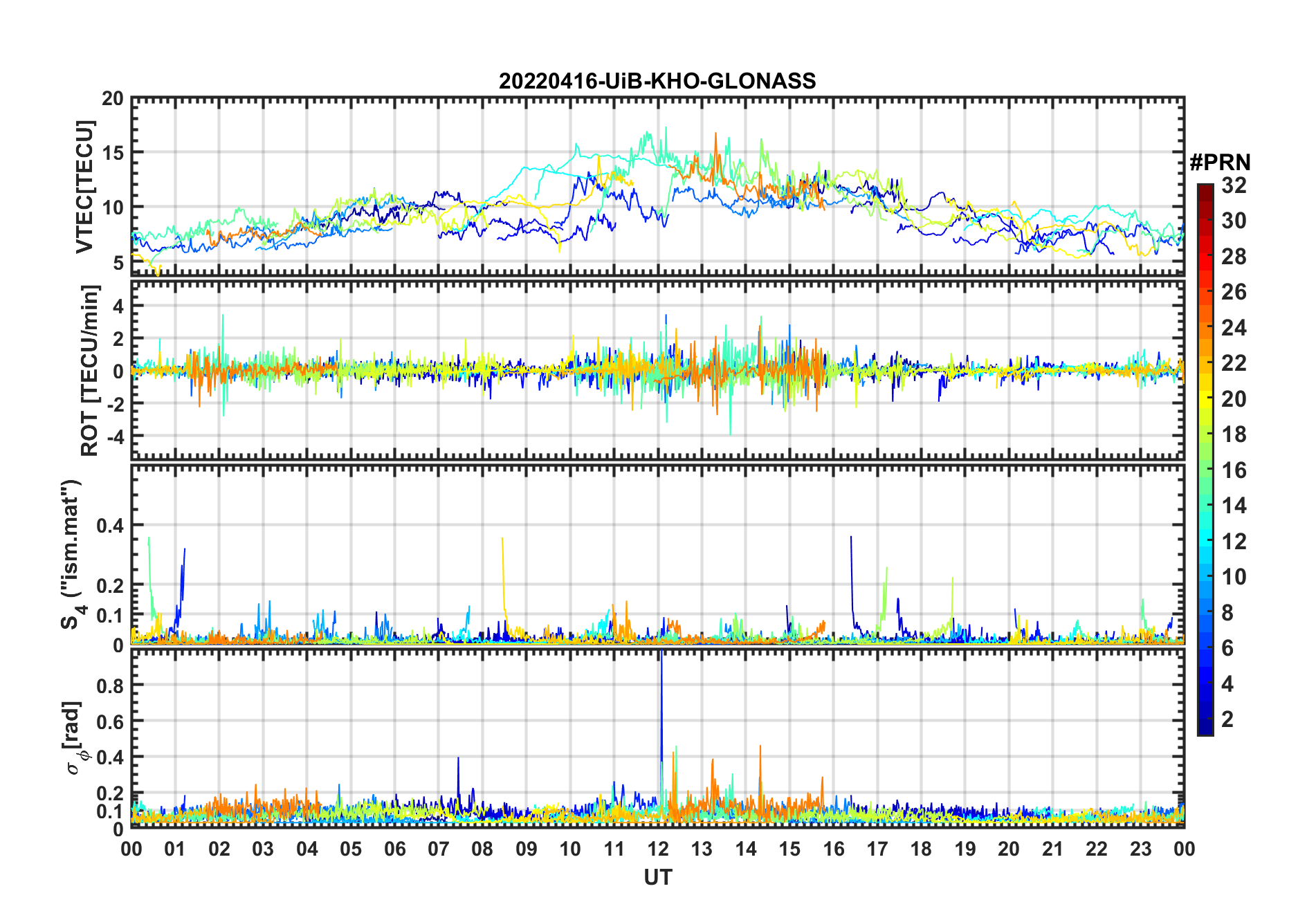This screenshot has width=1316, height=920.
Task: Click colorbar tick label 30
Action: (x=1234, y=221)
